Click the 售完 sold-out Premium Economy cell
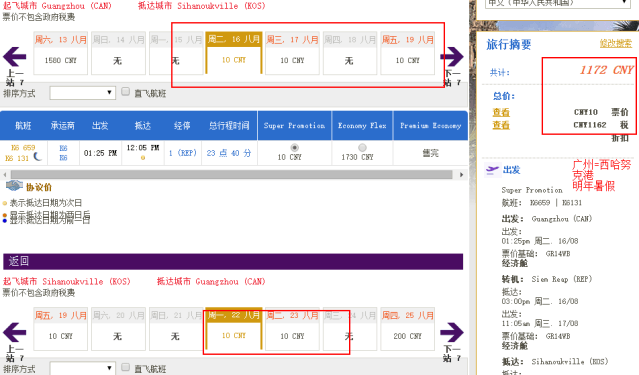The height and width of the screenshot is (375, 639). pos(430,153)
